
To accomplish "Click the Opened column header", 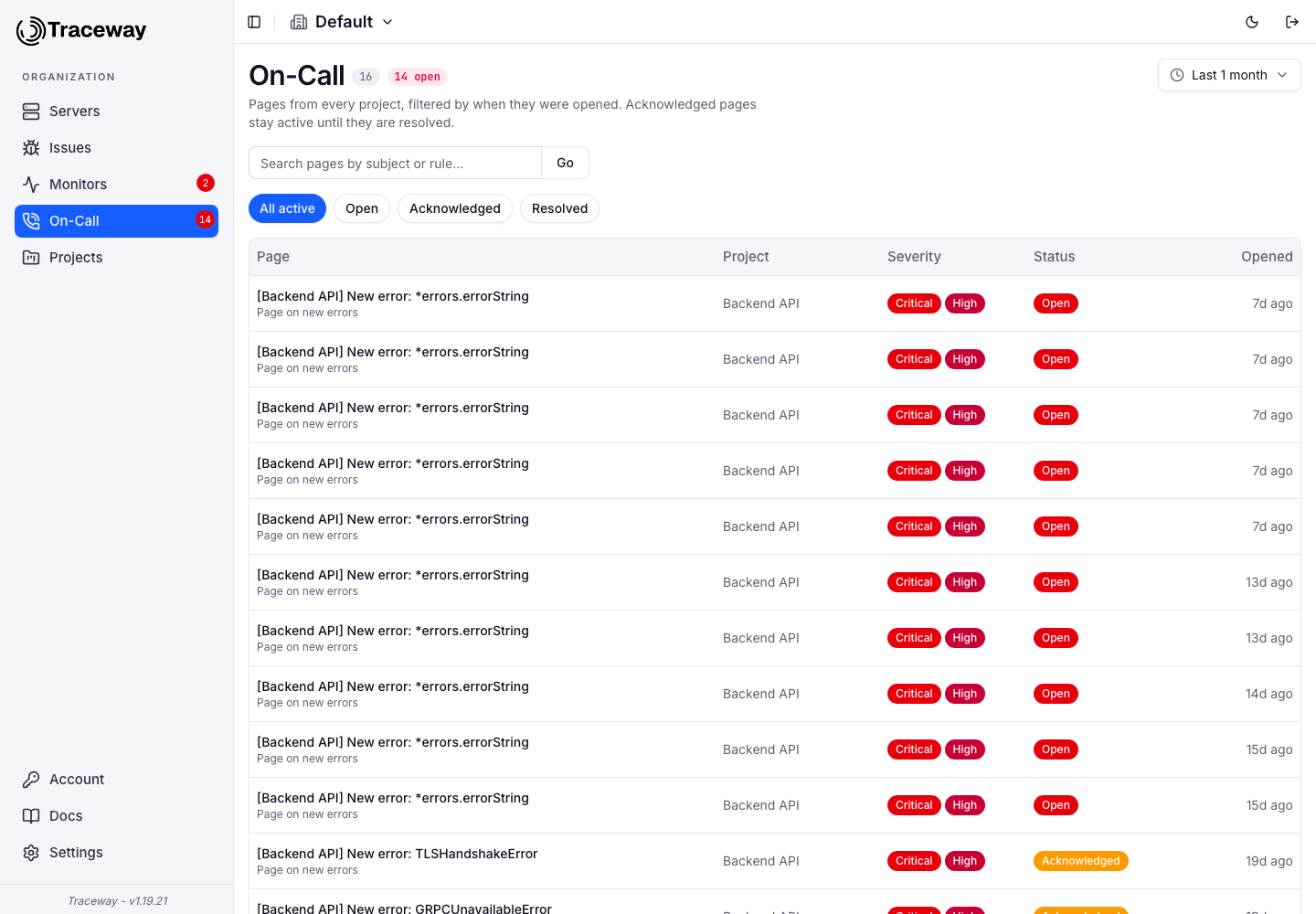I will tap(1267, 257).
